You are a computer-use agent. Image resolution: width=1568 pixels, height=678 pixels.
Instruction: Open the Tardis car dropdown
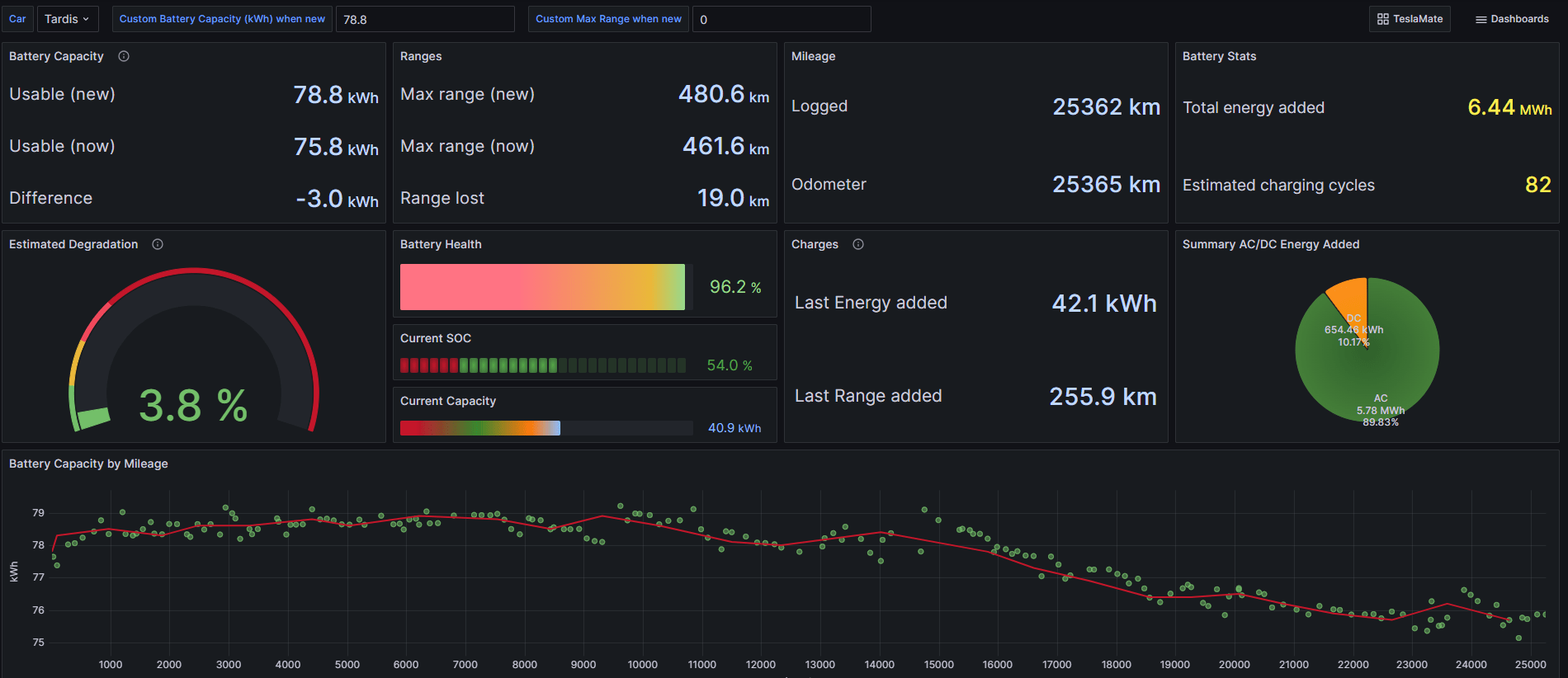67,19
